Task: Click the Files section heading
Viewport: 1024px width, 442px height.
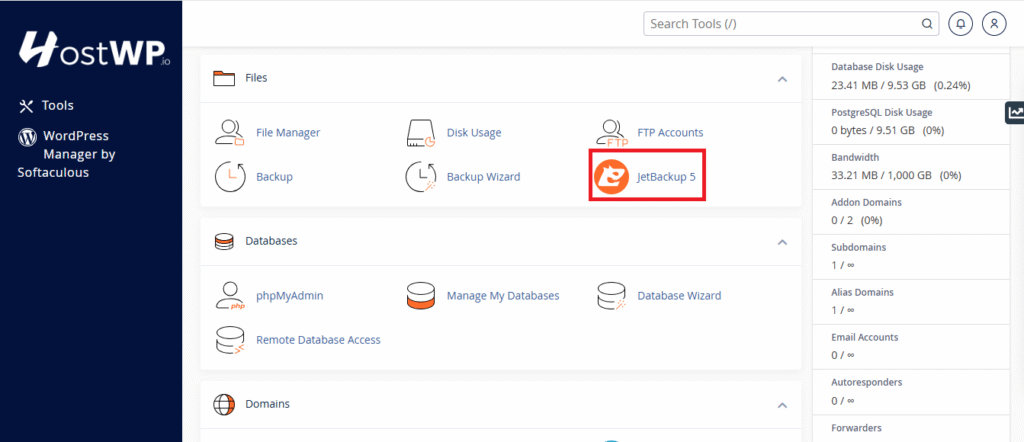Action: coord(256,78)
